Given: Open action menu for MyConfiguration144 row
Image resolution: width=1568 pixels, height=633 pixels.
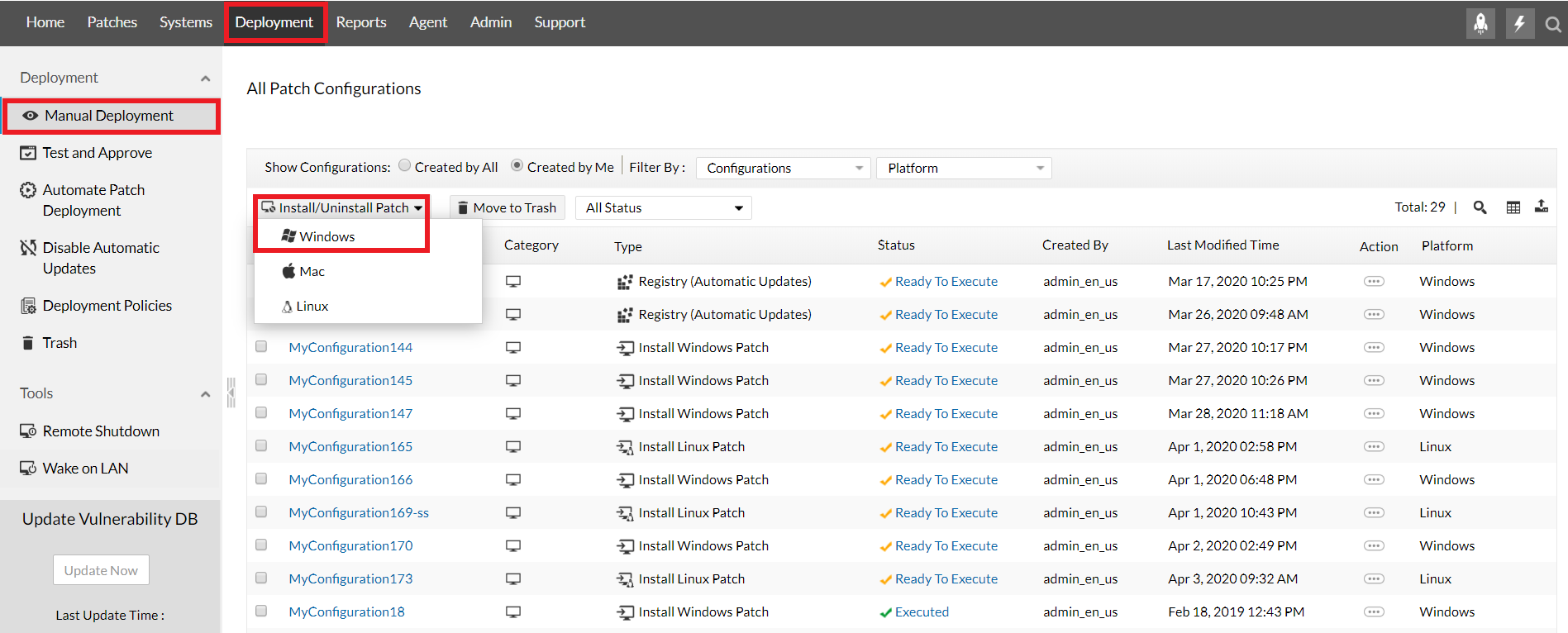Looking at the screenshot, I should point(1374,347).
